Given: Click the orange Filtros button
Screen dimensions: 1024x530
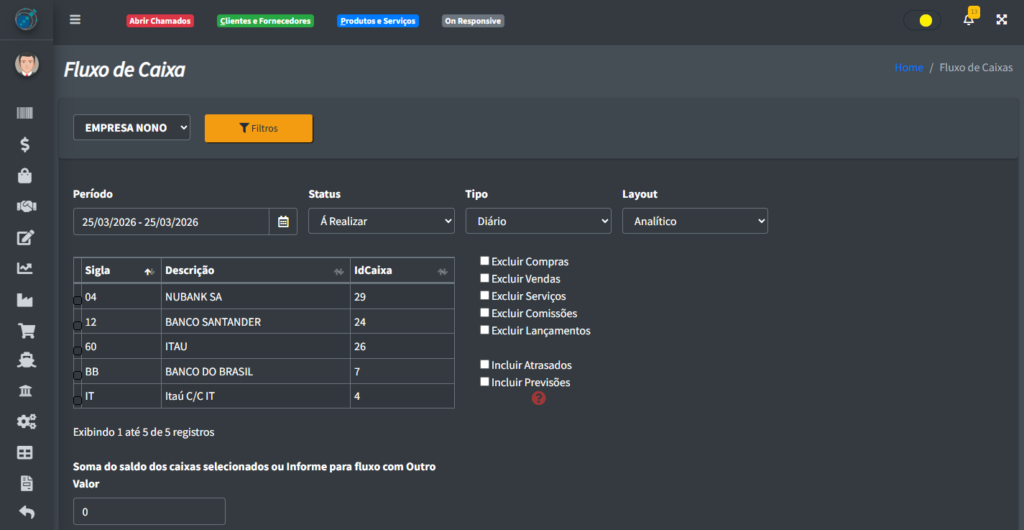Looking at the screenshot, I should [x=259, y=128].
